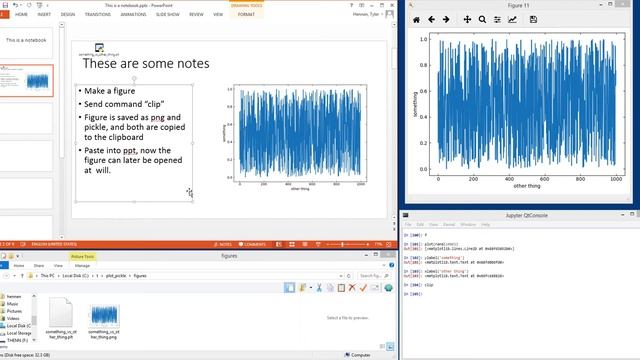The image size is (640, 360).
Task: Click the embedded file object icon on slide
Action: click(99, 48)
